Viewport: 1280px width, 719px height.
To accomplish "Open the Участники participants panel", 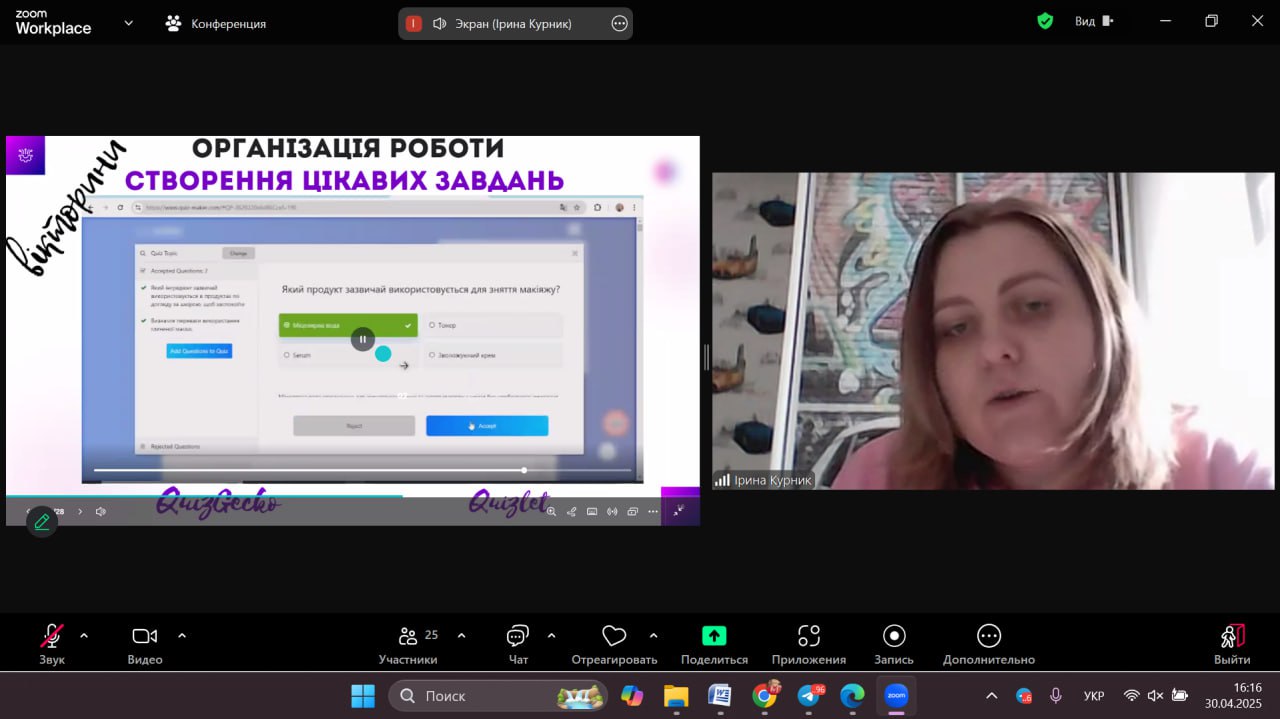I will 408,637.
